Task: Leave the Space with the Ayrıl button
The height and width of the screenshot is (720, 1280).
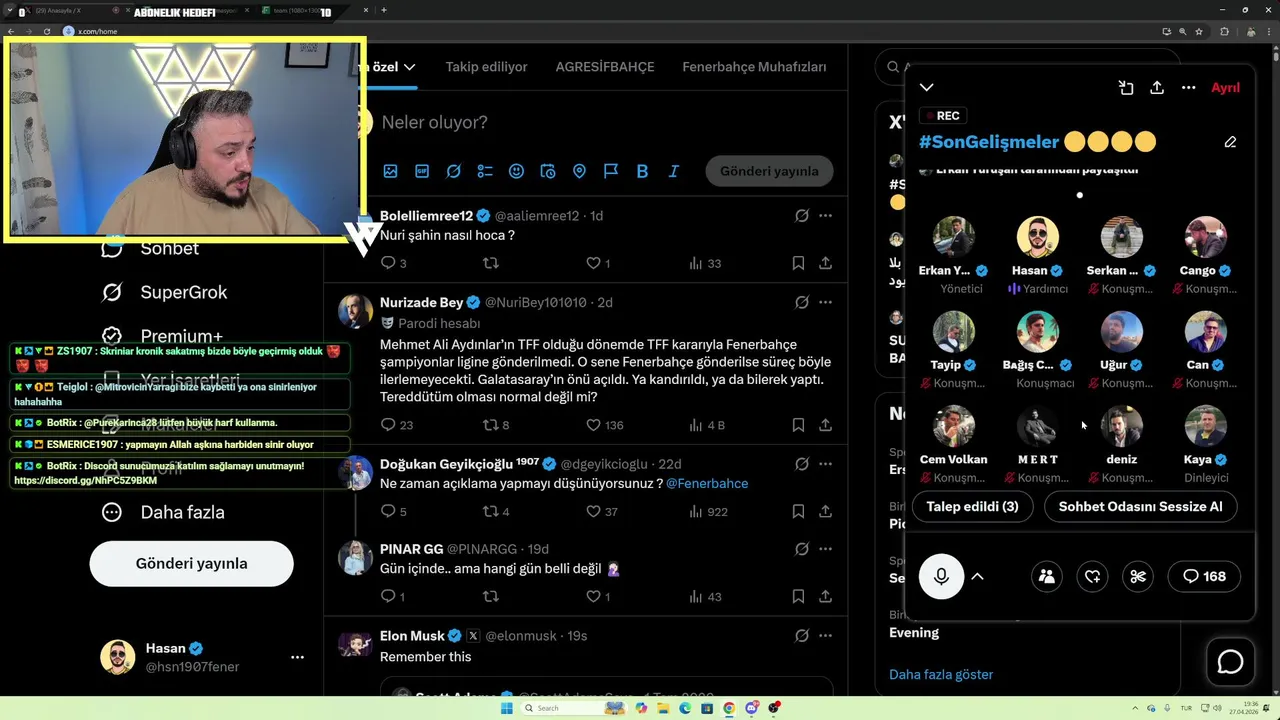Action: (1225, 88)
